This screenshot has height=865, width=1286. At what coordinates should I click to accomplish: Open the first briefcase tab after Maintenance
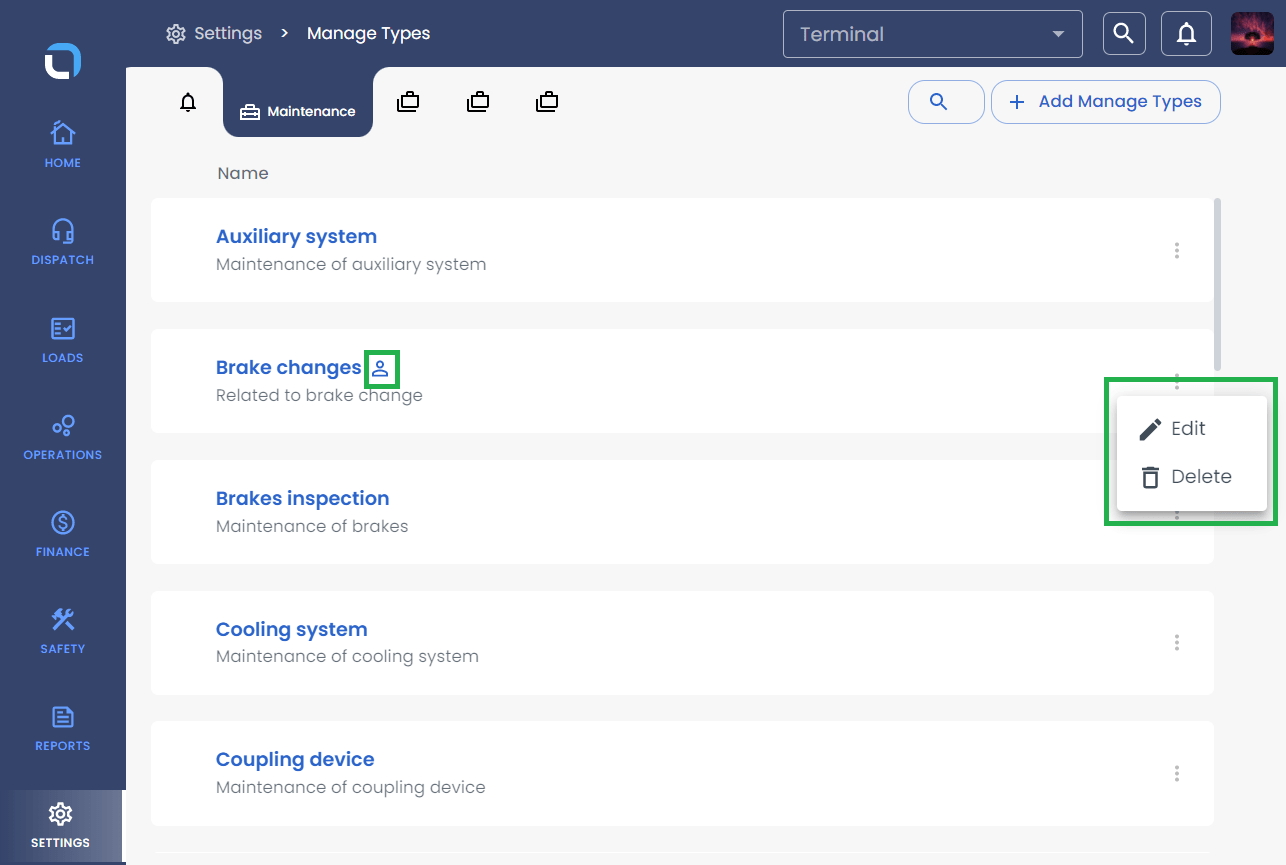[x=408, y=101]
